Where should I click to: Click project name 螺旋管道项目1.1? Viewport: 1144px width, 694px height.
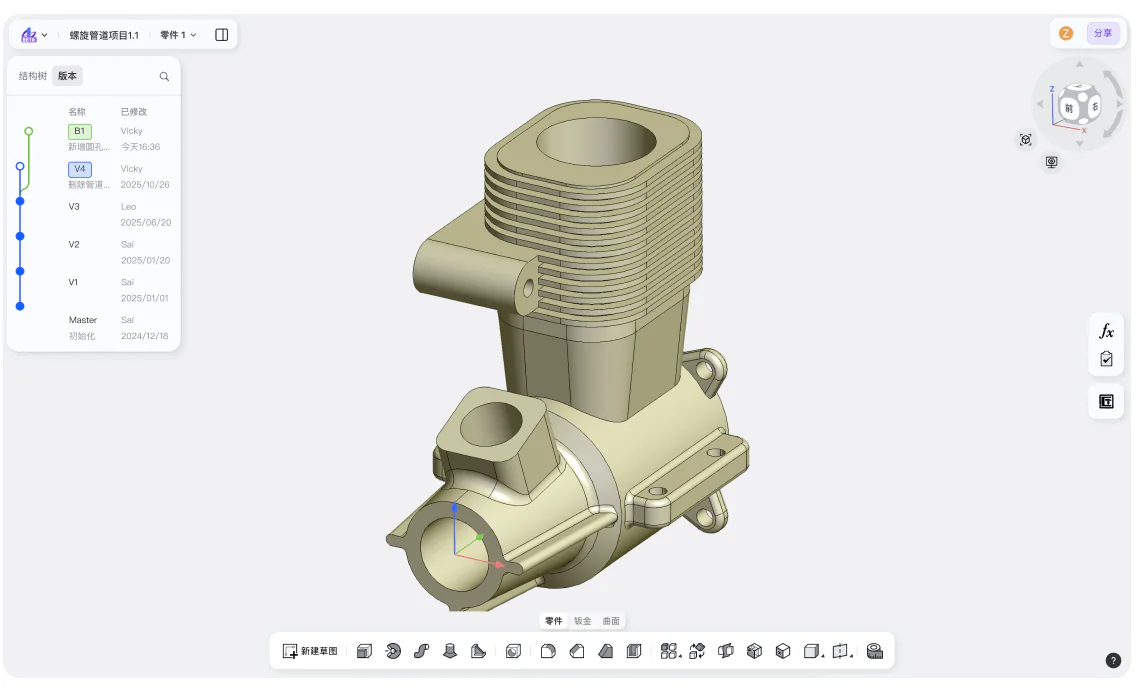tap(104, 35)
